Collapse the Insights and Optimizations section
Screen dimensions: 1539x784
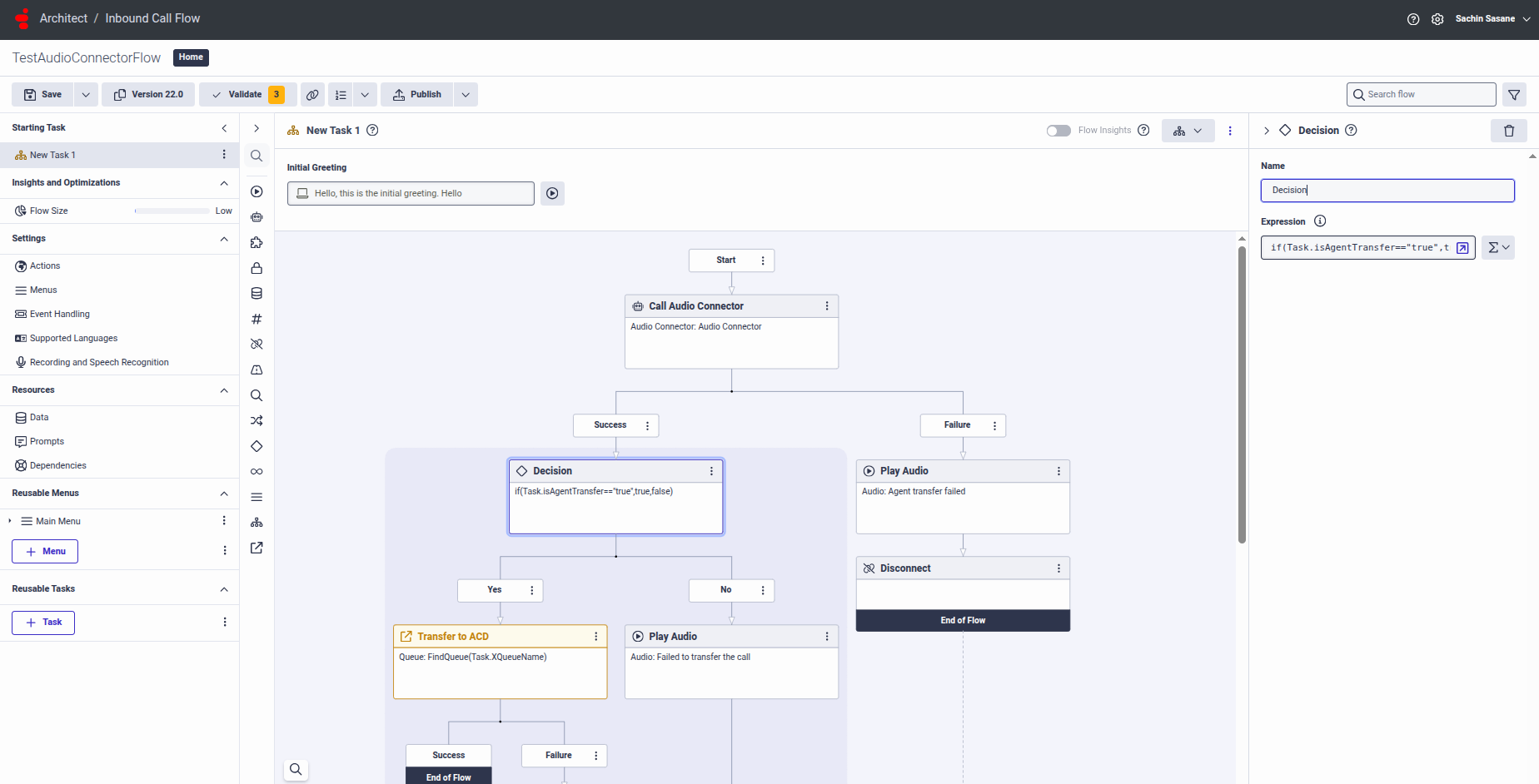click(224, 183)
